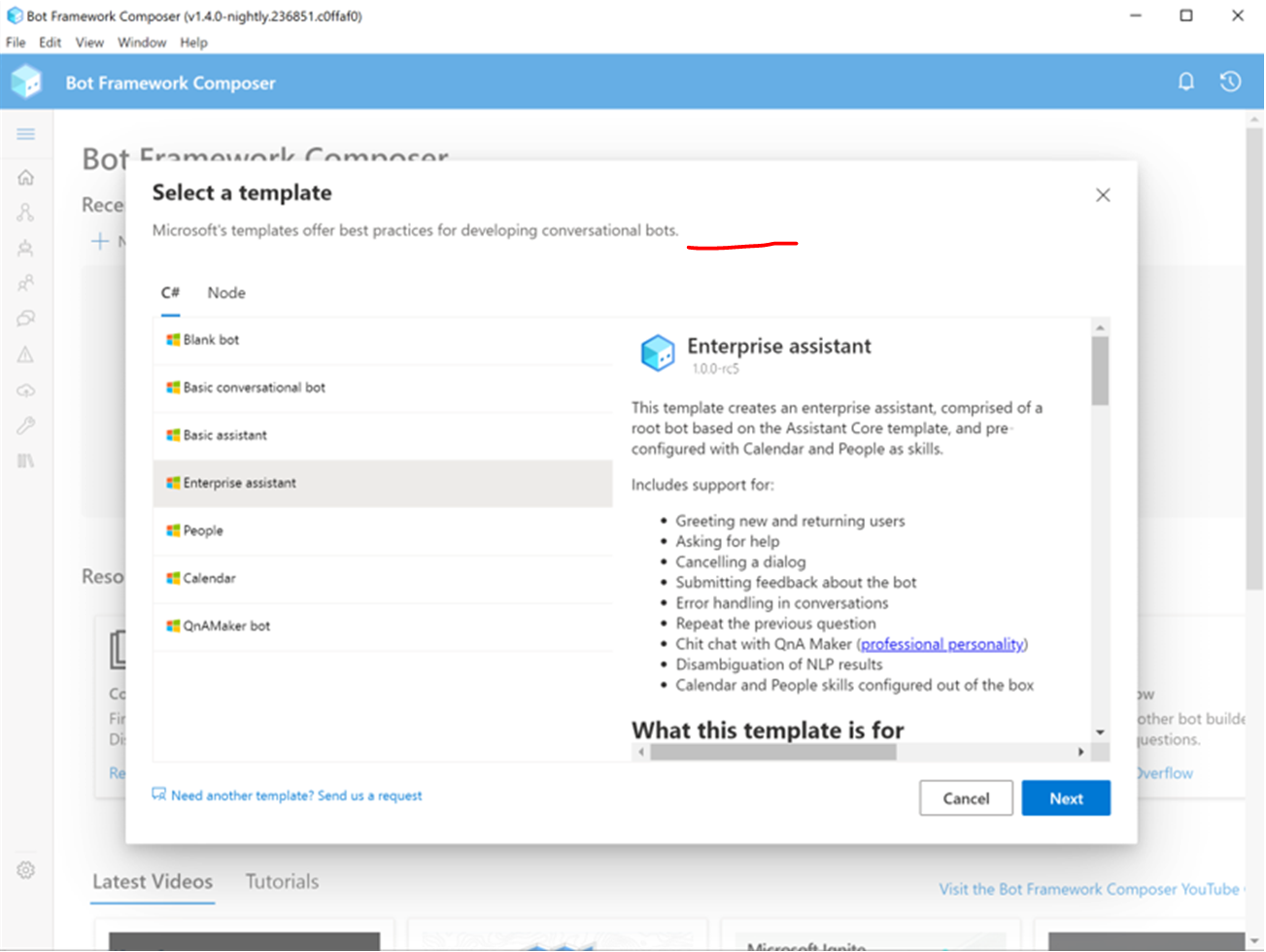Toggle the sidebar with the hamburger icon

click(x=26, y=134)
